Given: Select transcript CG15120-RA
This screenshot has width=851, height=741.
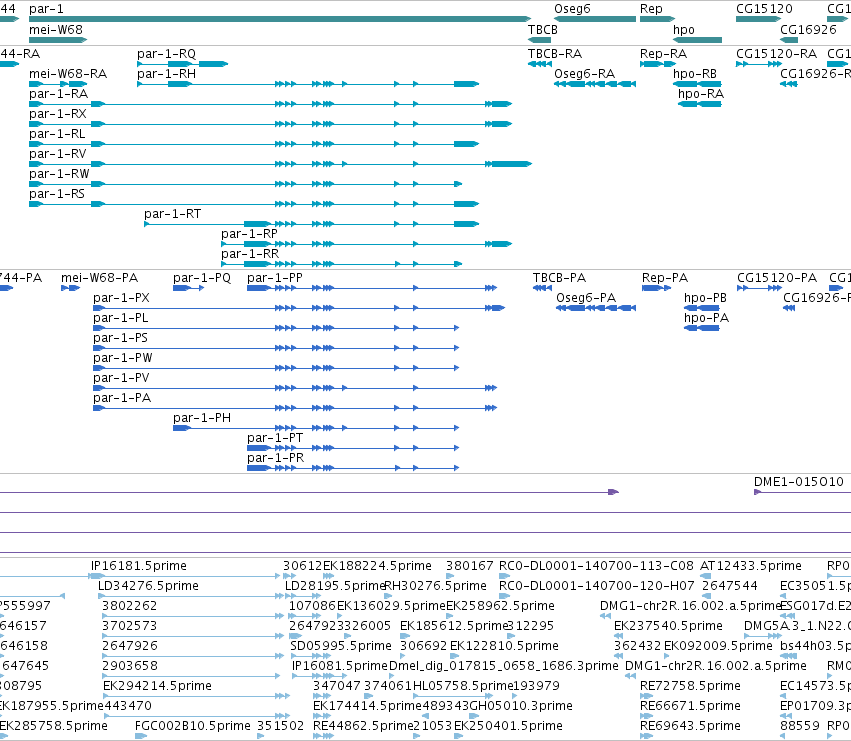Looking at the screenshot, I should coord(759,64).
